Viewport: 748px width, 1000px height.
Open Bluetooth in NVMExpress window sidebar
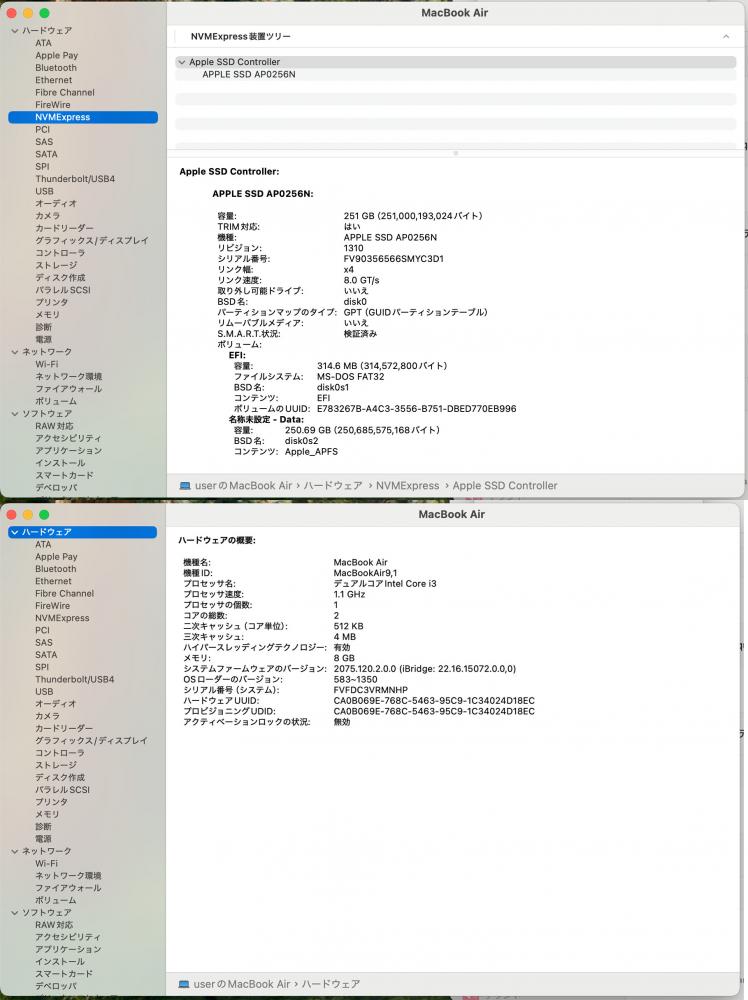point(56,68)
